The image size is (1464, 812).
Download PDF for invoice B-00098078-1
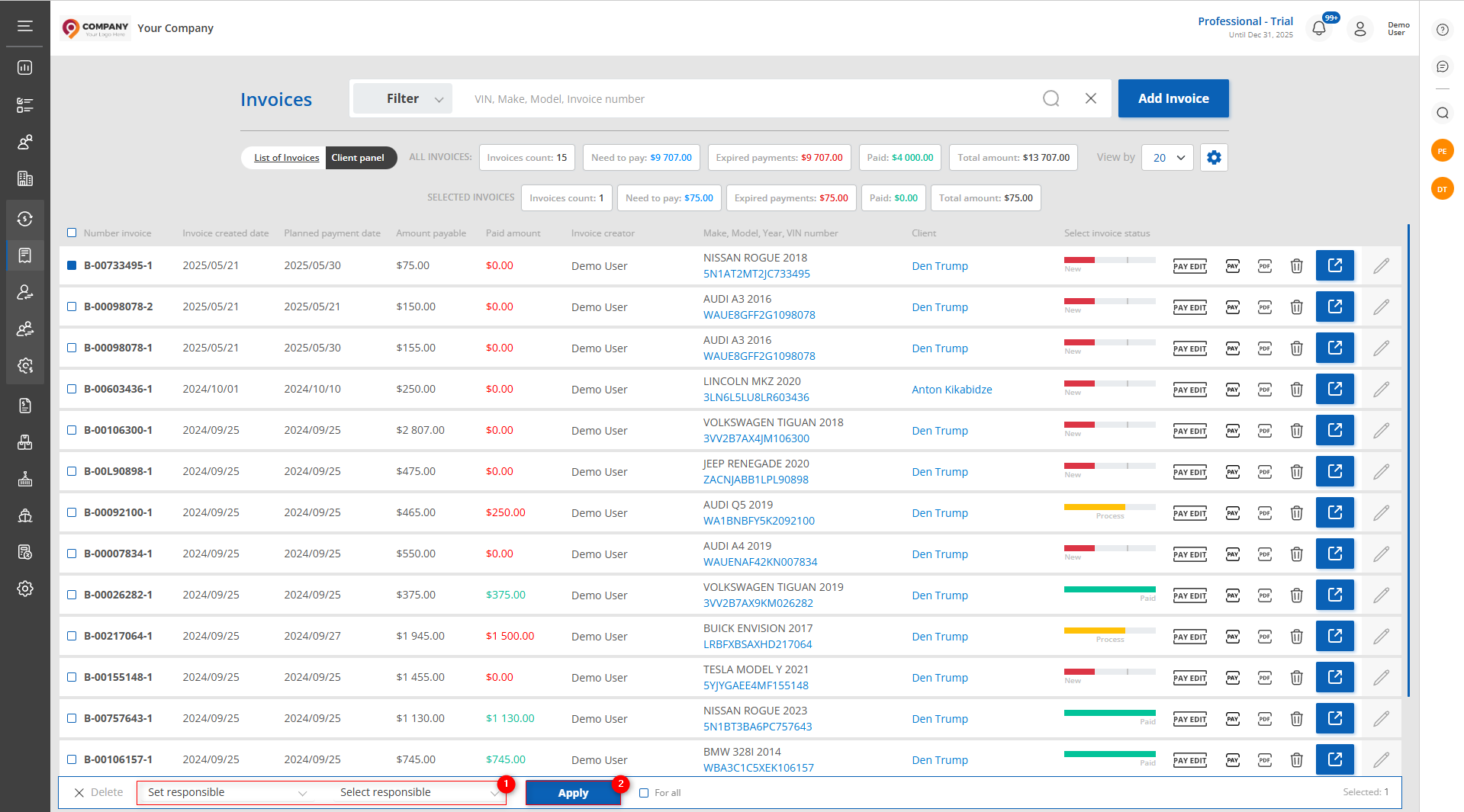(x=1265, y=348)
